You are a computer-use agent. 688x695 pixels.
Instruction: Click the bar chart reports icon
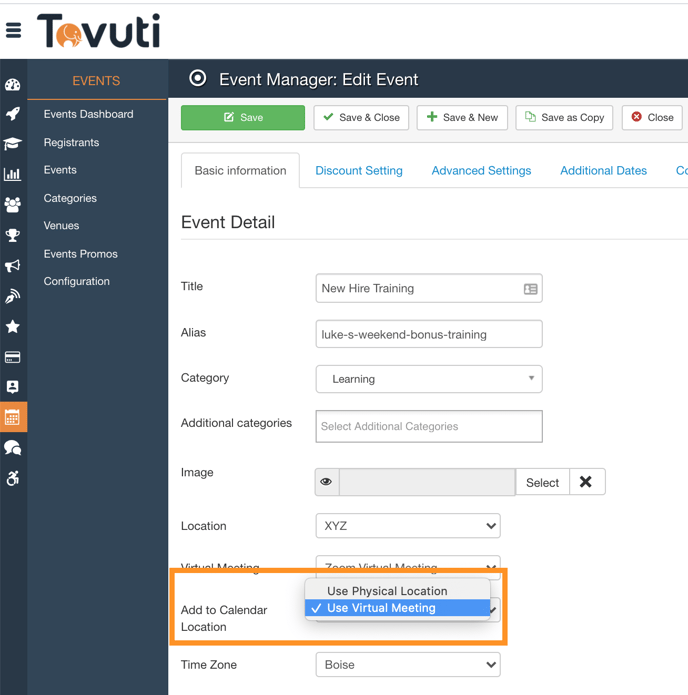[13, 174]
